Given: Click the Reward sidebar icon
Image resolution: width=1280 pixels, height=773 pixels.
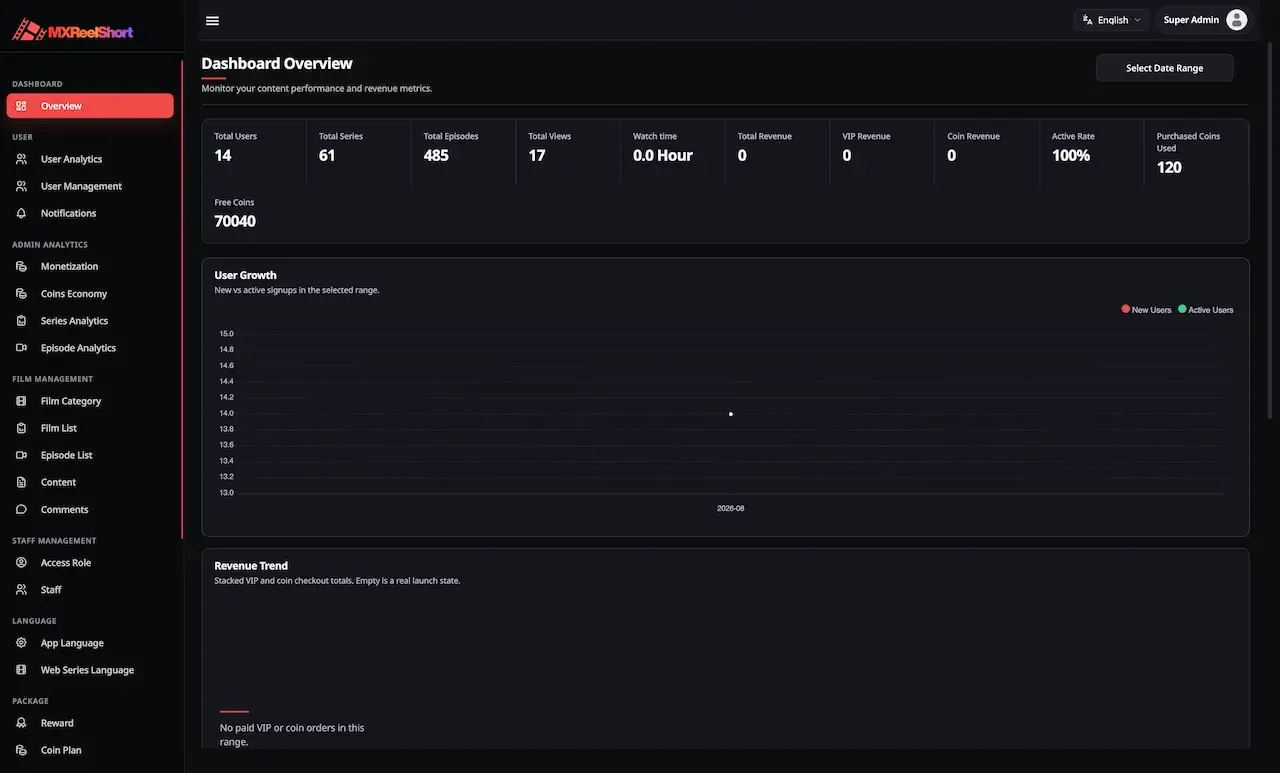Looking at the screenshot, I should tap(21, 723).
